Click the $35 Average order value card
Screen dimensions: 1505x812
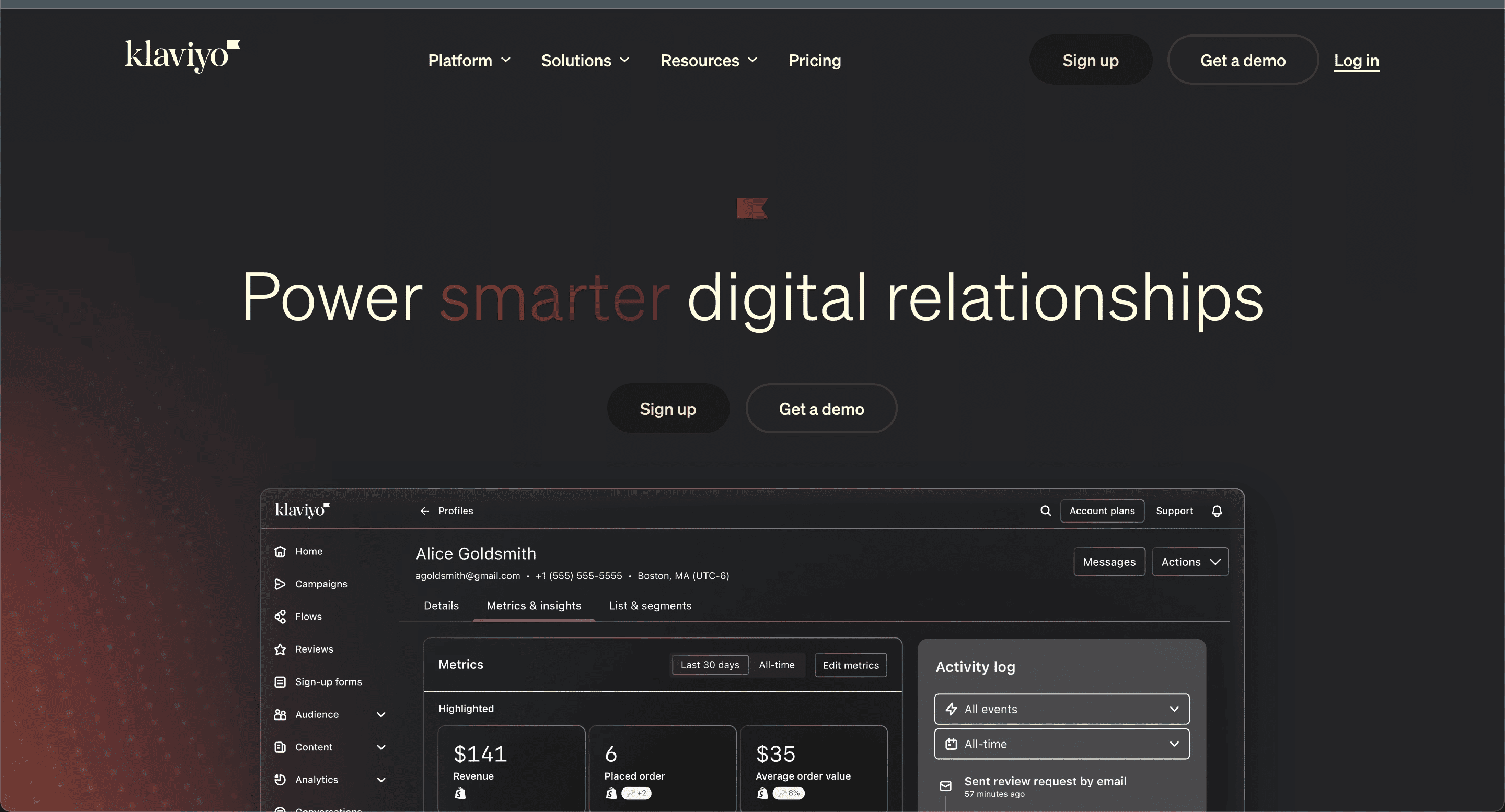[814, 769]
